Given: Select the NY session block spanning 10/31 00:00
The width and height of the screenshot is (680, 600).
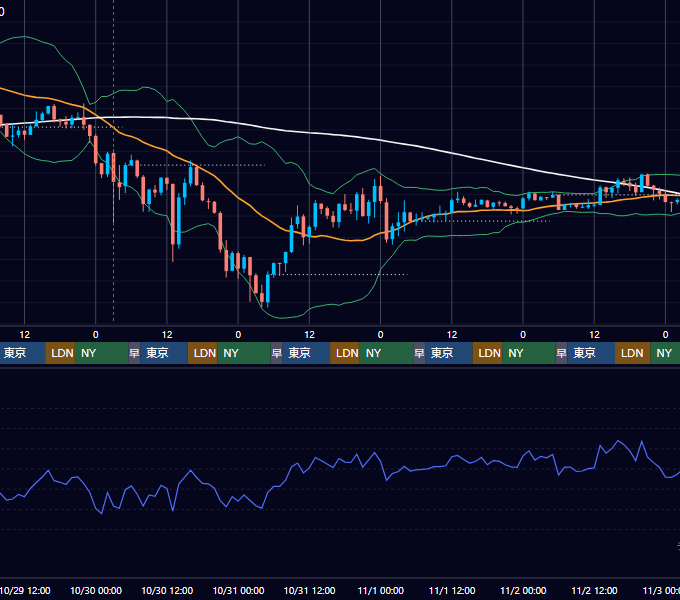Looking at the screenshot, I should coord(244,353).
